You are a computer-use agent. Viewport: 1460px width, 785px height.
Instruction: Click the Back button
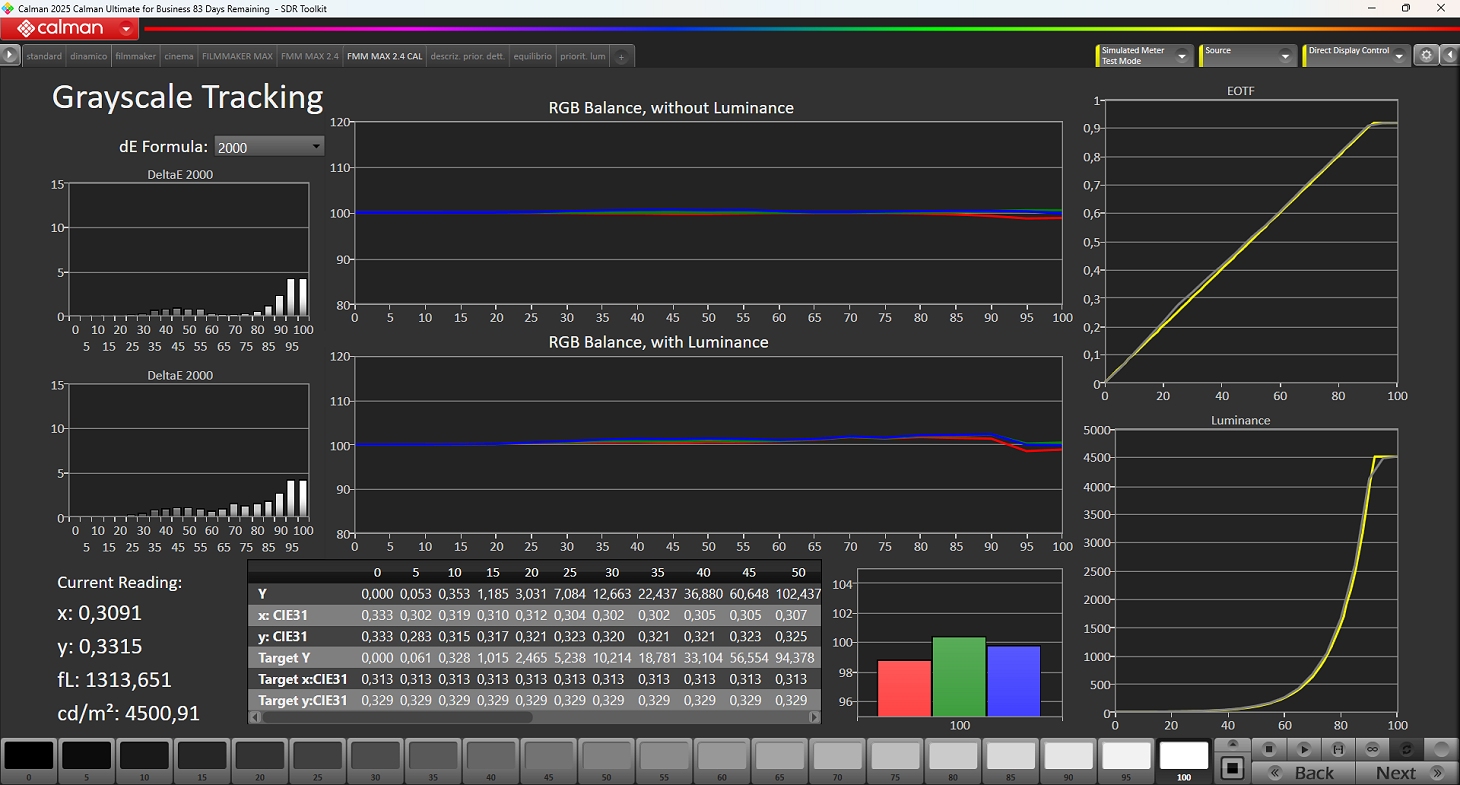(1310, 773)
